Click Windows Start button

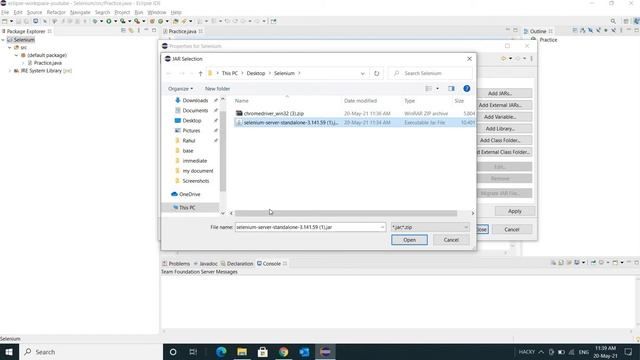[9, 352]
